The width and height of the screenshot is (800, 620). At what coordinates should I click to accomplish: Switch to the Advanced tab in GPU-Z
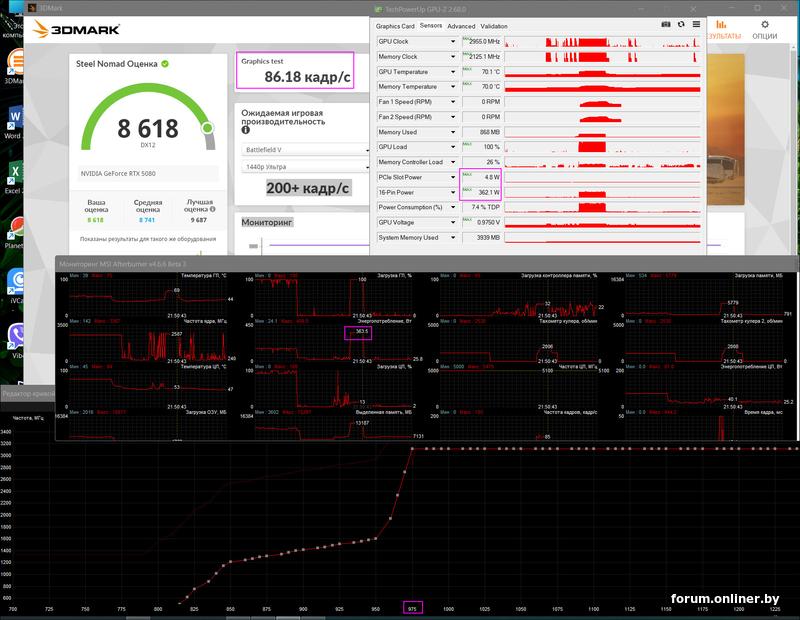click(x=461, y=26)
